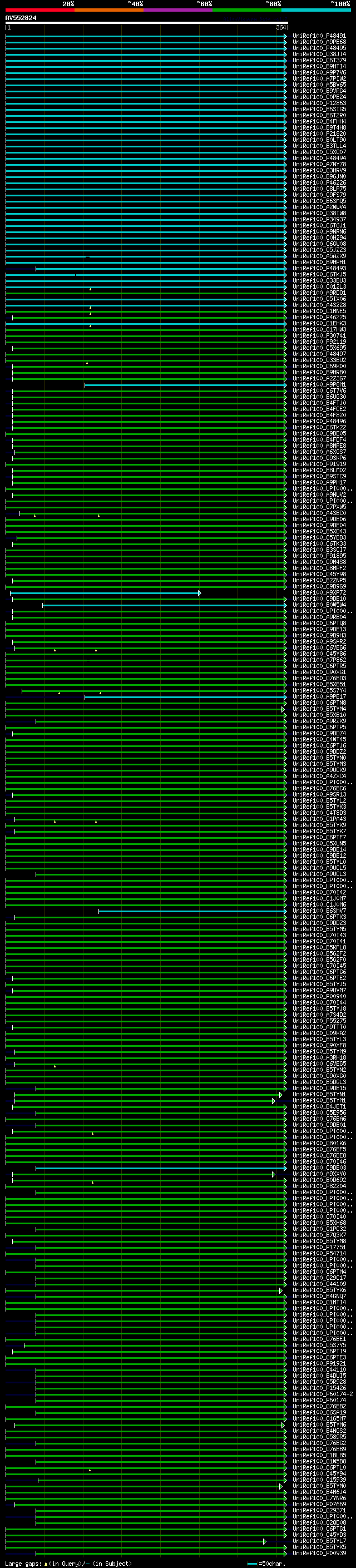Screen dimensions: 356x1568
Task: Click hit label UniRef100_B4FHH4
Action: click(x=319, y=122)
